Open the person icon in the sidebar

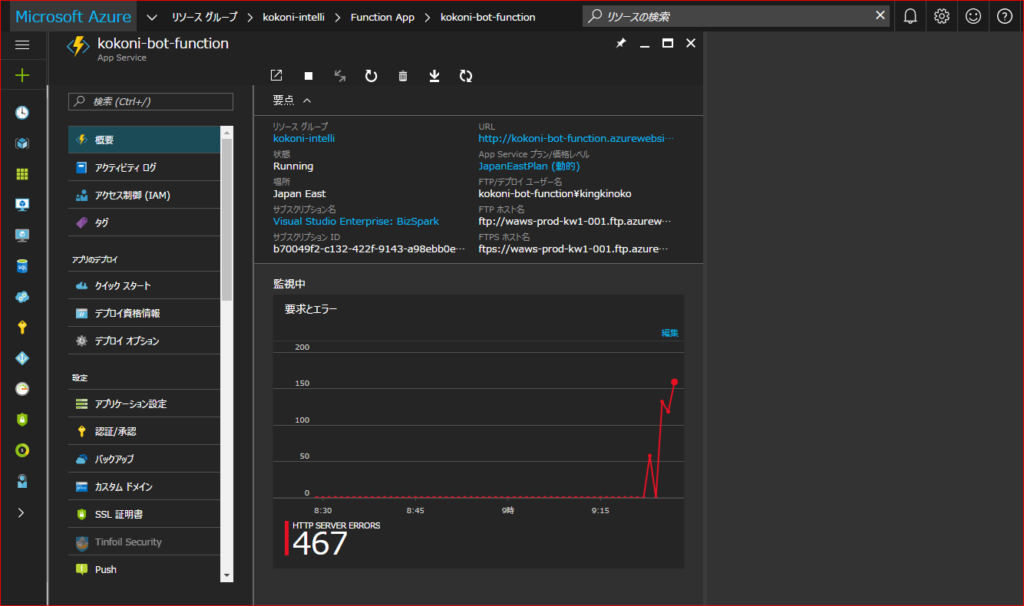22,481
